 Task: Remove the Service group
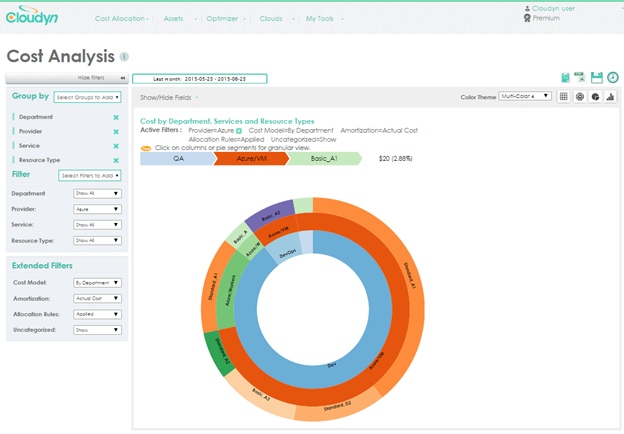[116, 146]
